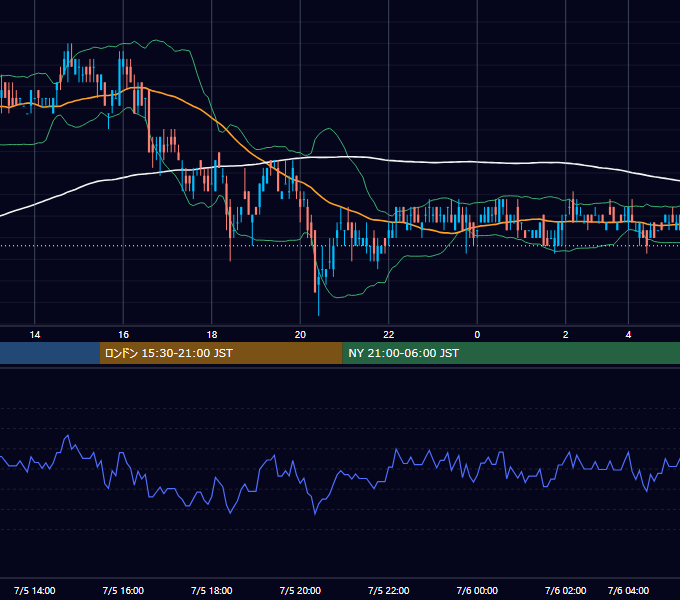Click the 7/6 02:00 date label
This screenshot has height=600, width=680.
point(566,590)
